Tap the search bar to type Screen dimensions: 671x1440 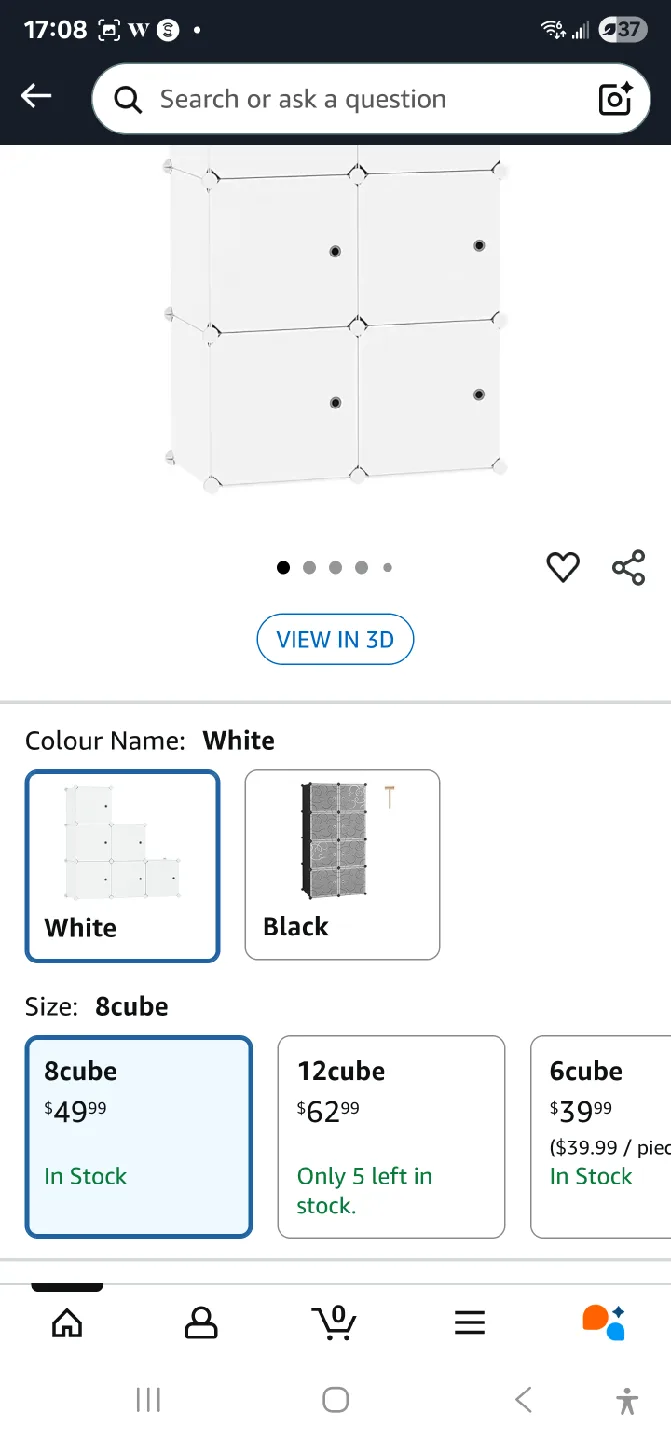click(350, 98)
